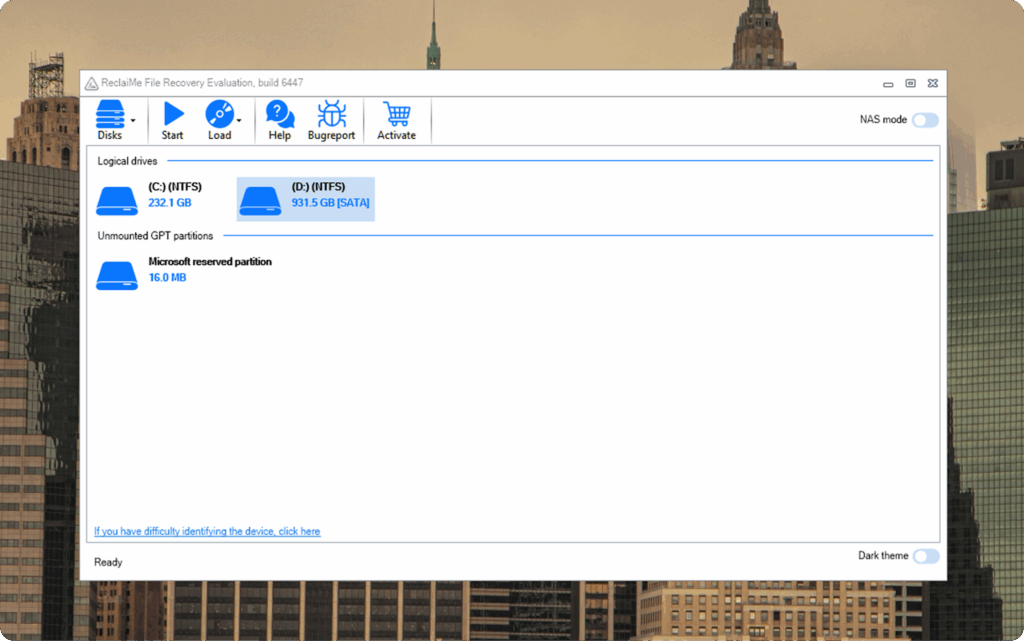Select the (C:) (NTFS) drive icon
The width and height of the screenshot is (1024, 641).
117,200
